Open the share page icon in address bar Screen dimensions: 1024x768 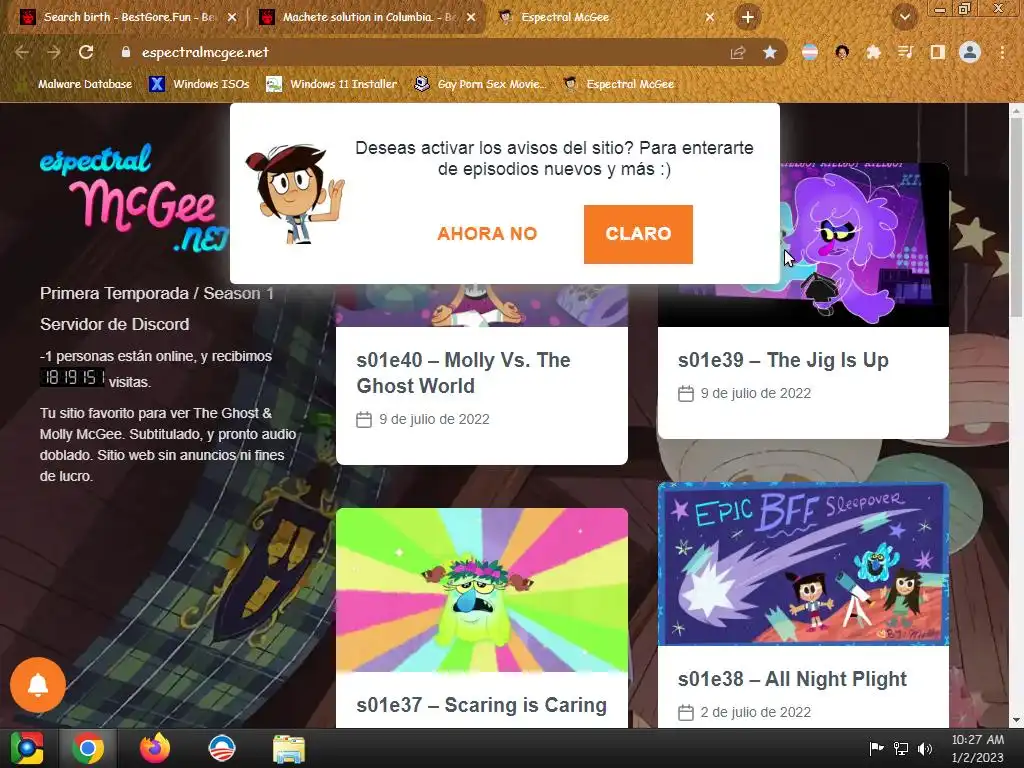[738, 52]
